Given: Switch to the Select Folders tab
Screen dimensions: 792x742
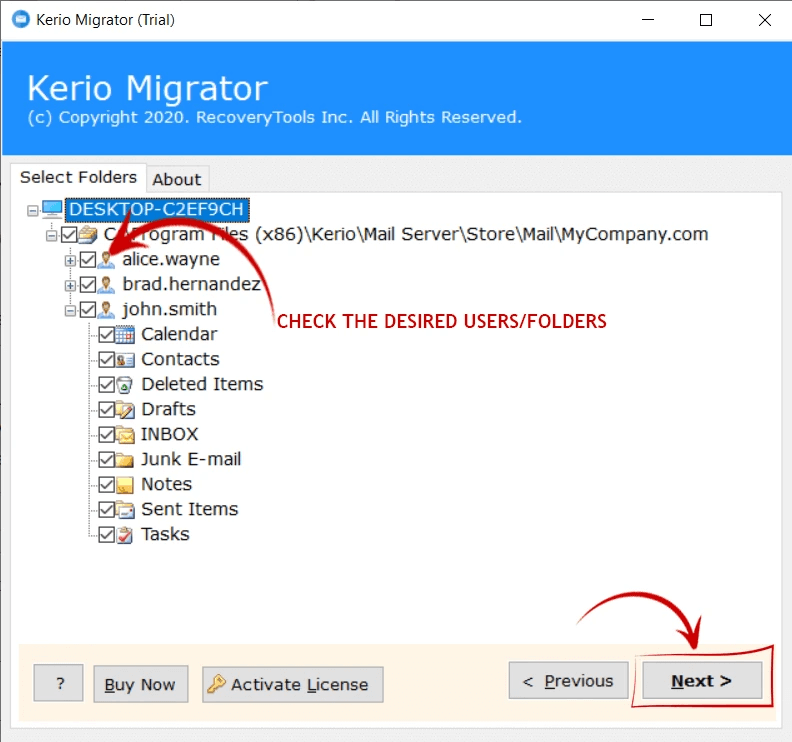Looking at the screenshot, I should point(78,177).
